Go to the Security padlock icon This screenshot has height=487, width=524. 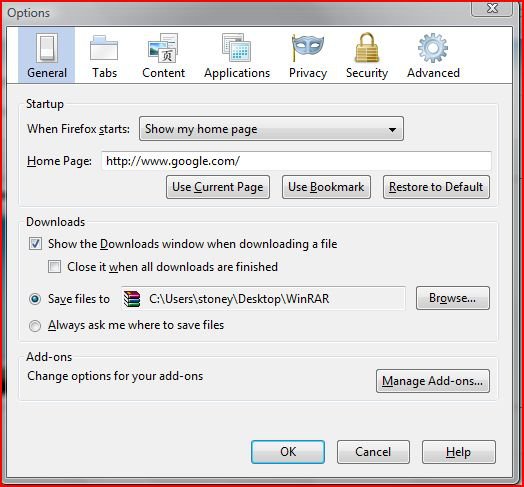click(x=367, y=47)
